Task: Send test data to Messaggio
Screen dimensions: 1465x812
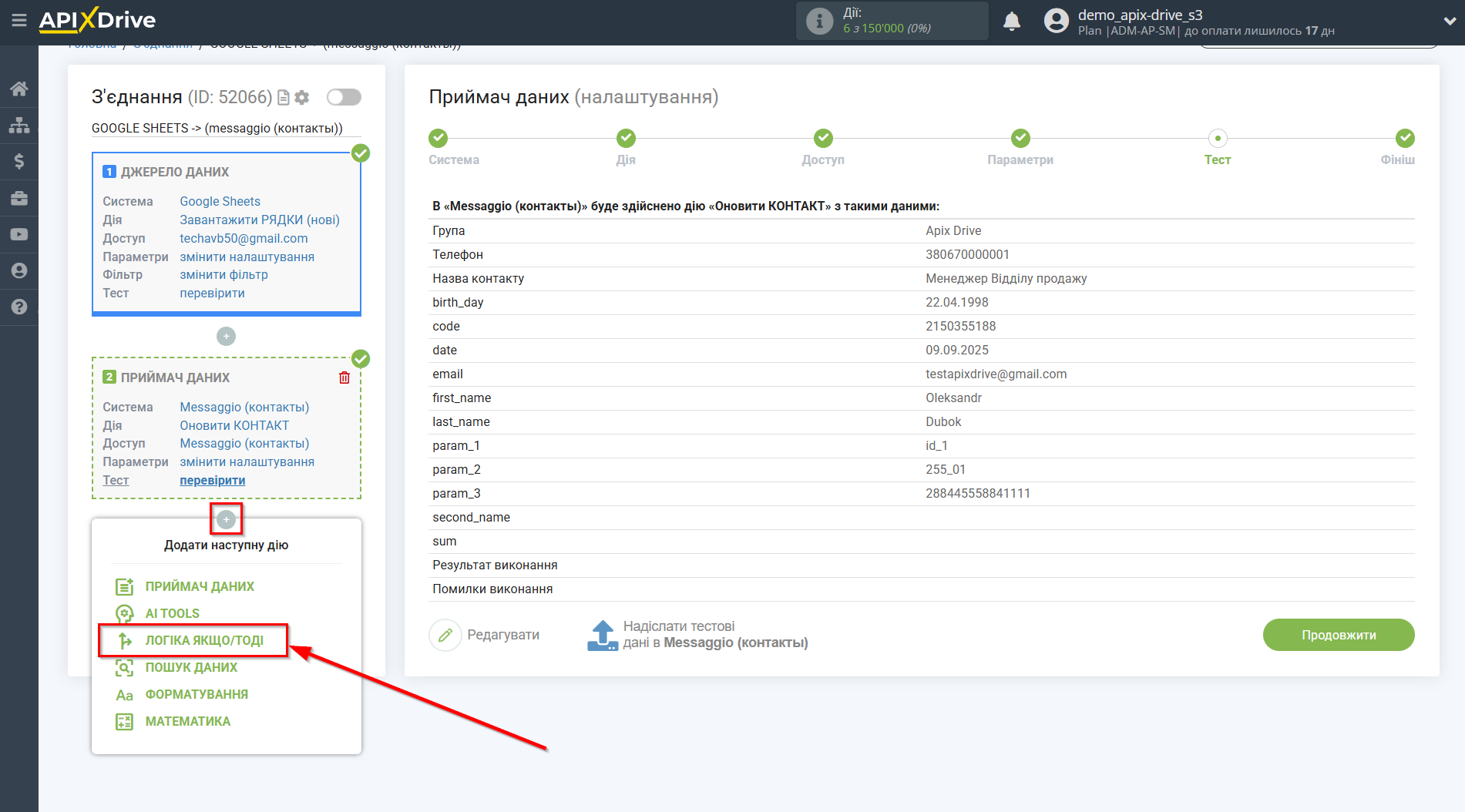Action: pyautogui.click(x=697, y=635)
